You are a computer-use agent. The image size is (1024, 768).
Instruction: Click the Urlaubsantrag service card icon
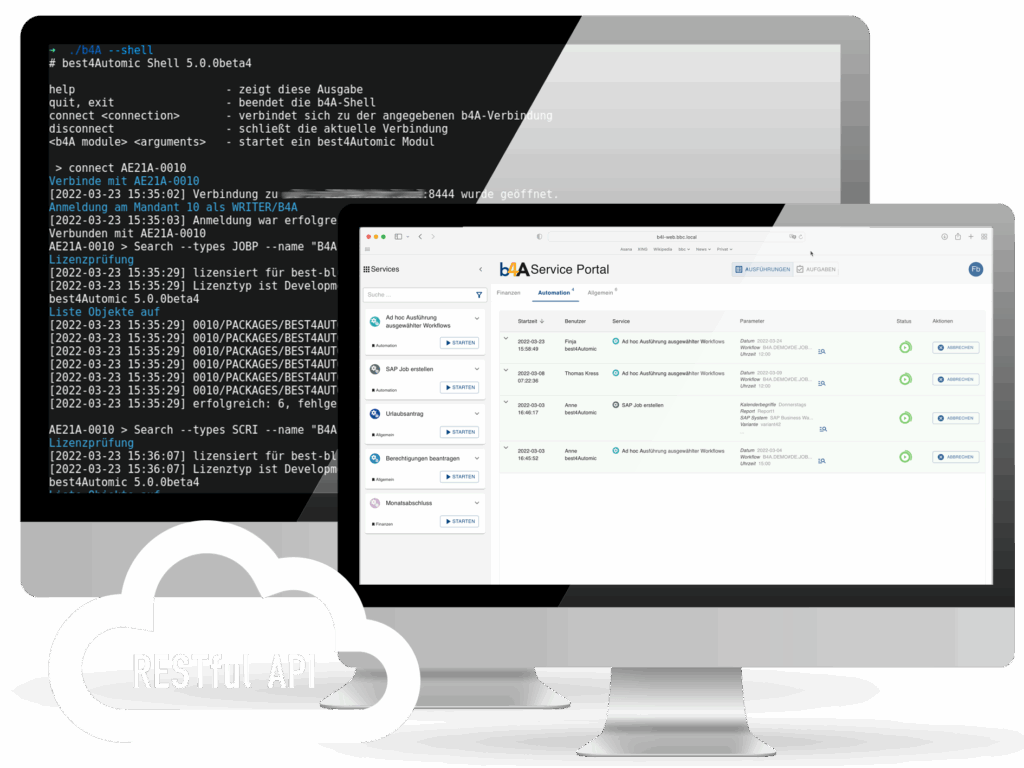pyautogui.click(x=375, y=413)
